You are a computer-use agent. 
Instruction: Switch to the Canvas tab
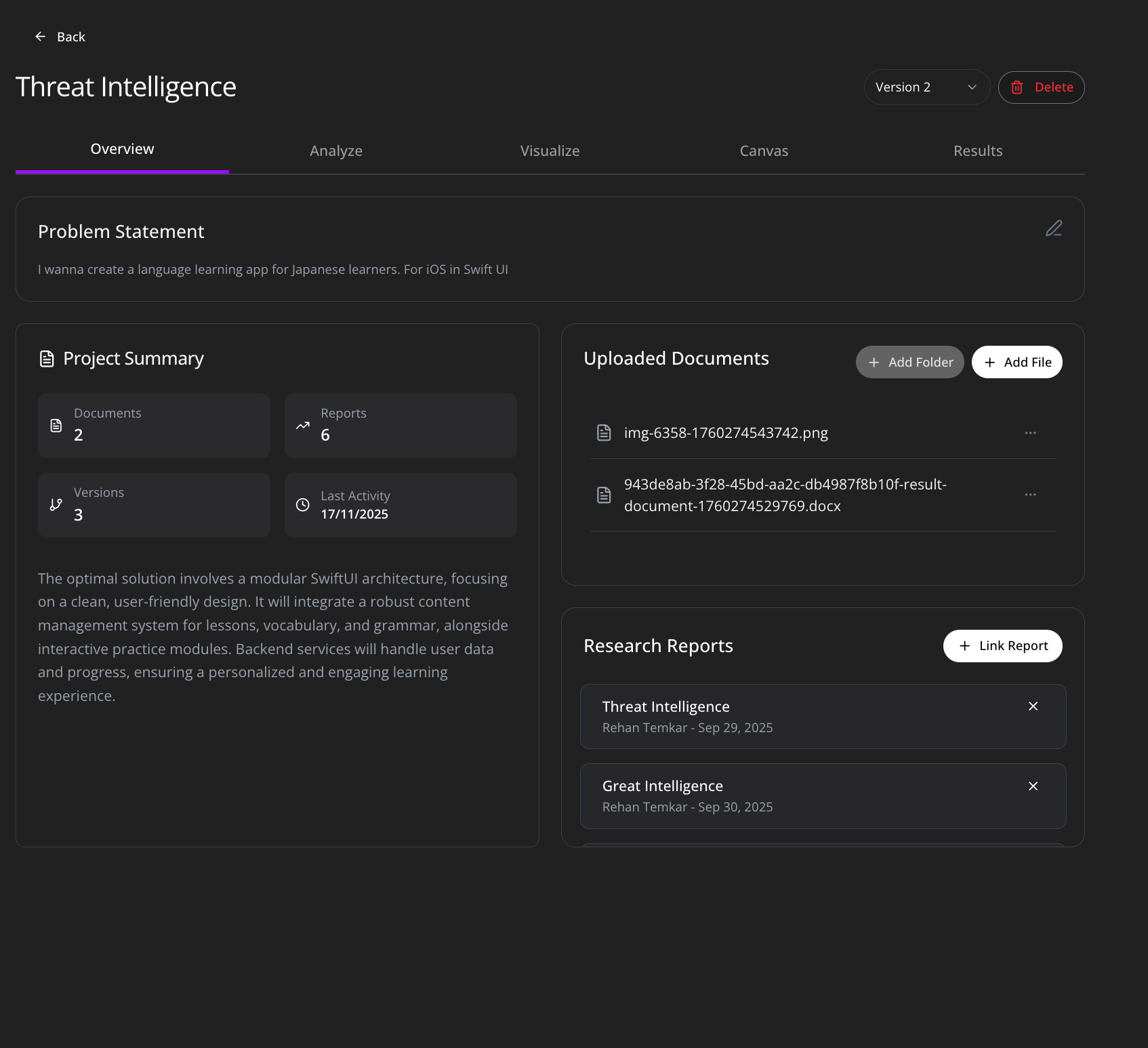pos(763,150)
